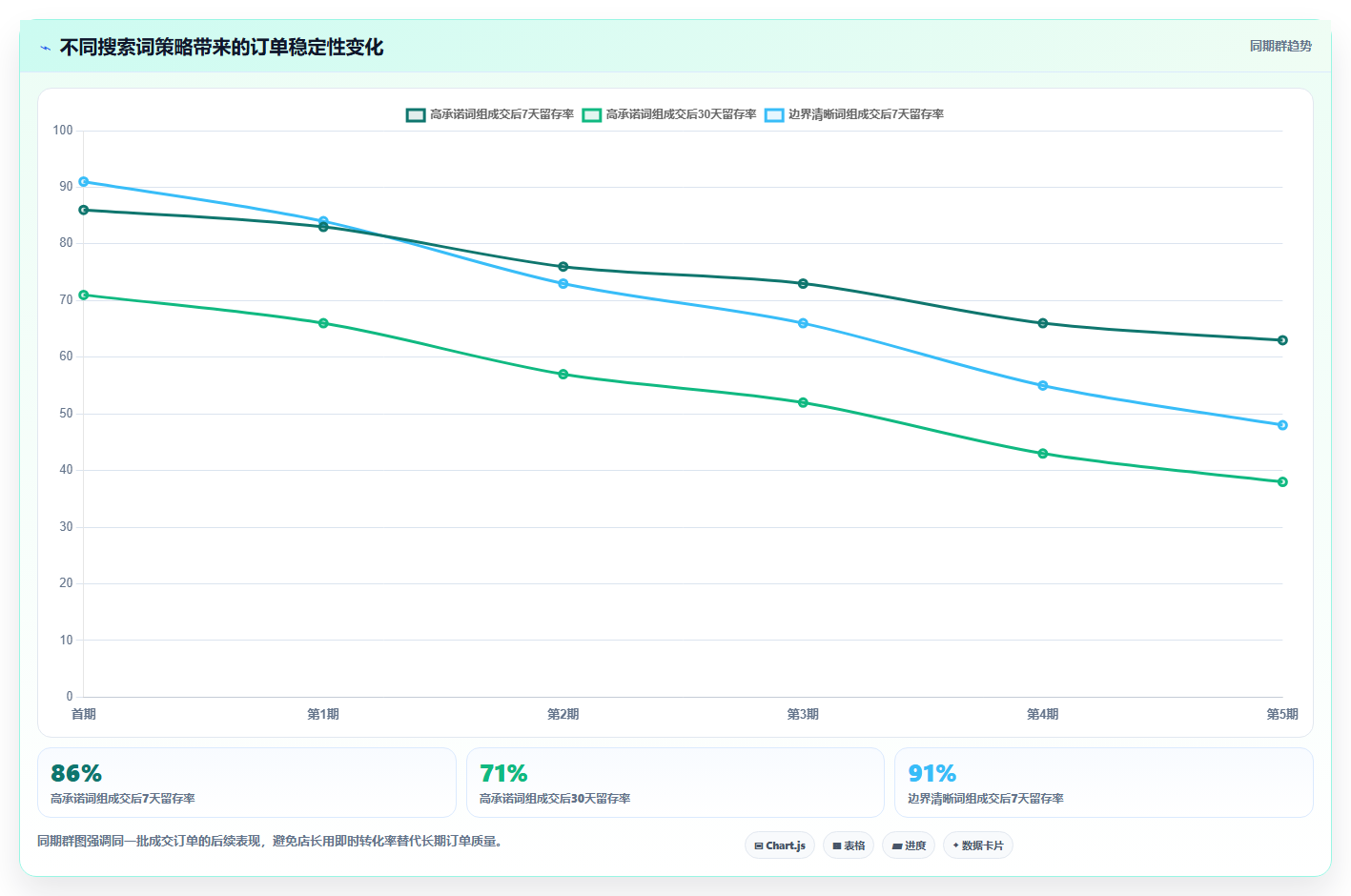Select the 数据卡片 tag
Viewport: 1351px width, 896px height.
tap(978, 845)
